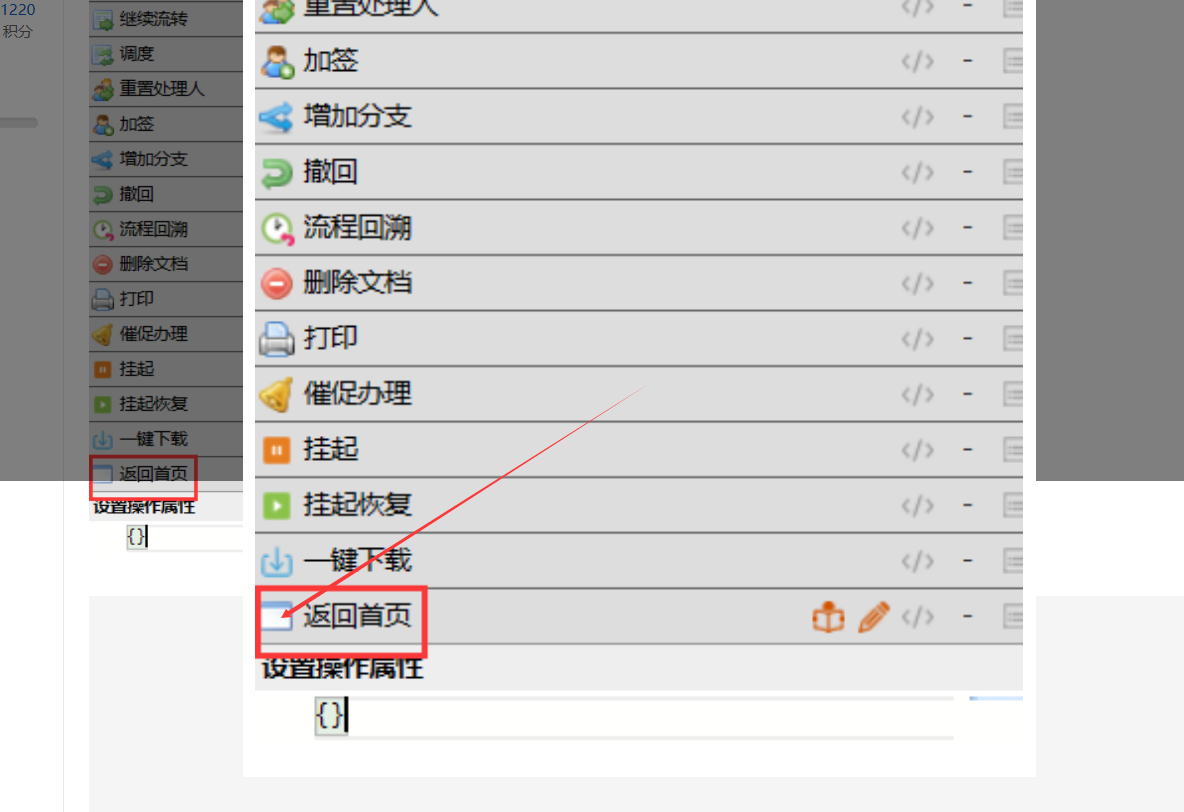Click the download icon for 一键下载
The height and width of the screenshot is (812, 1184).
point(276,561)
